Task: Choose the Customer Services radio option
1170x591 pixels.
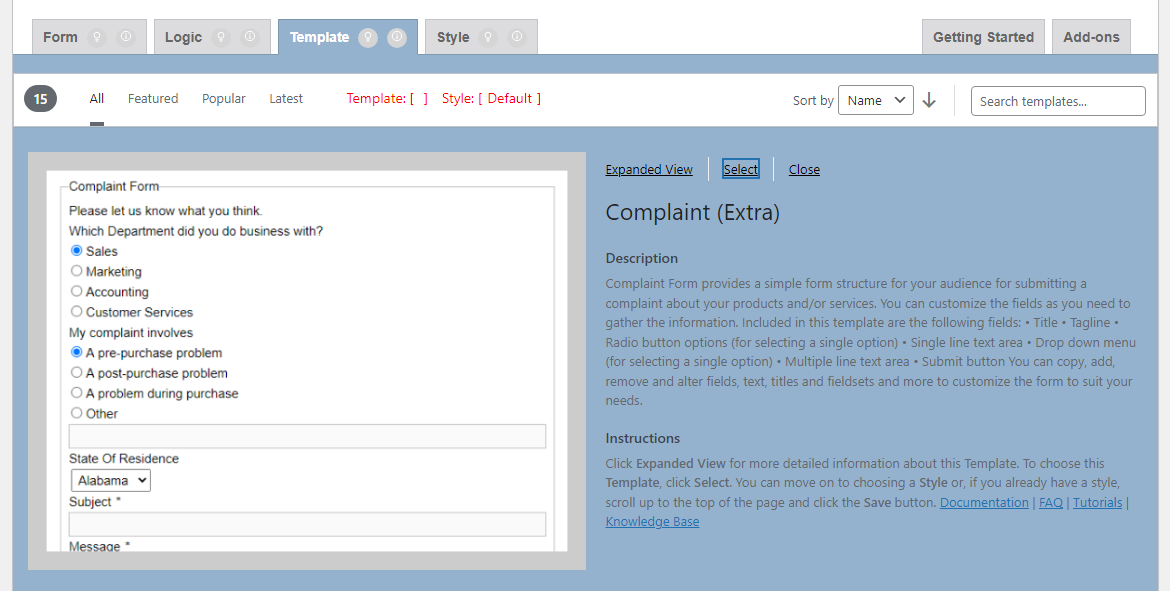Action: (77, 312)
